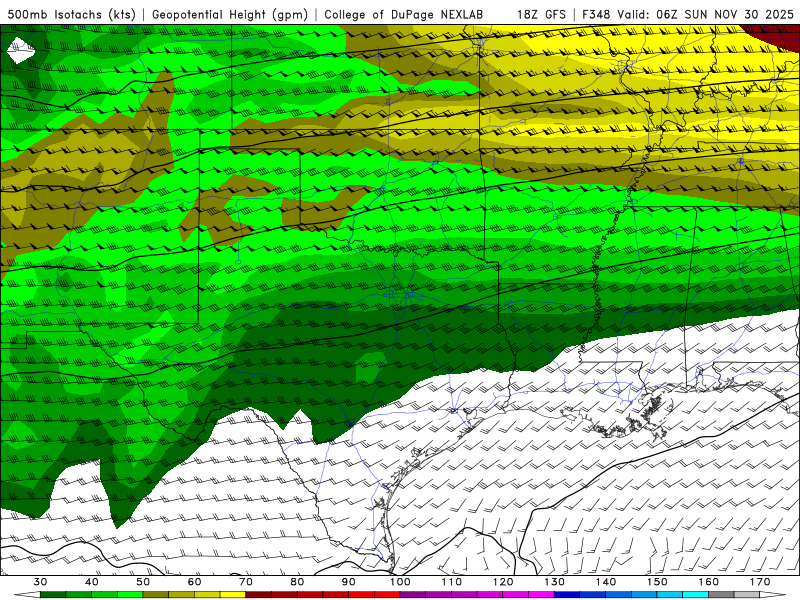The image size is (800, 600).
Task: Select the purple swatch right of 100
Action: tap(413, 595)
